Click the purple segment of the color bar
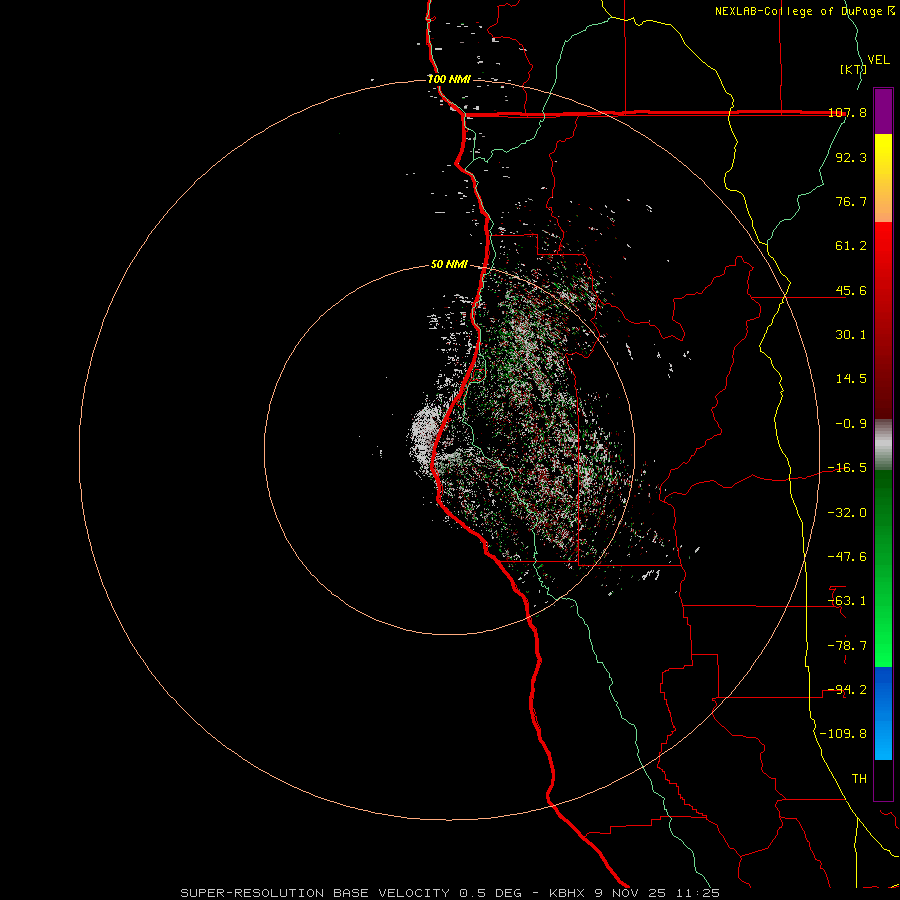 coord(883,111)
